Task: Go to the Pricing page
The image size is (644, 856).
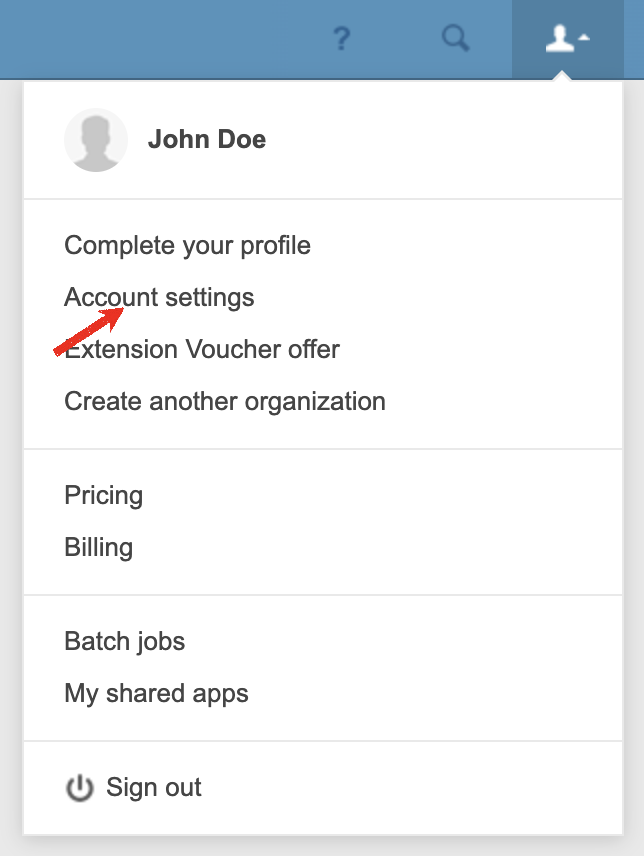Action: (x=103, y=495)
